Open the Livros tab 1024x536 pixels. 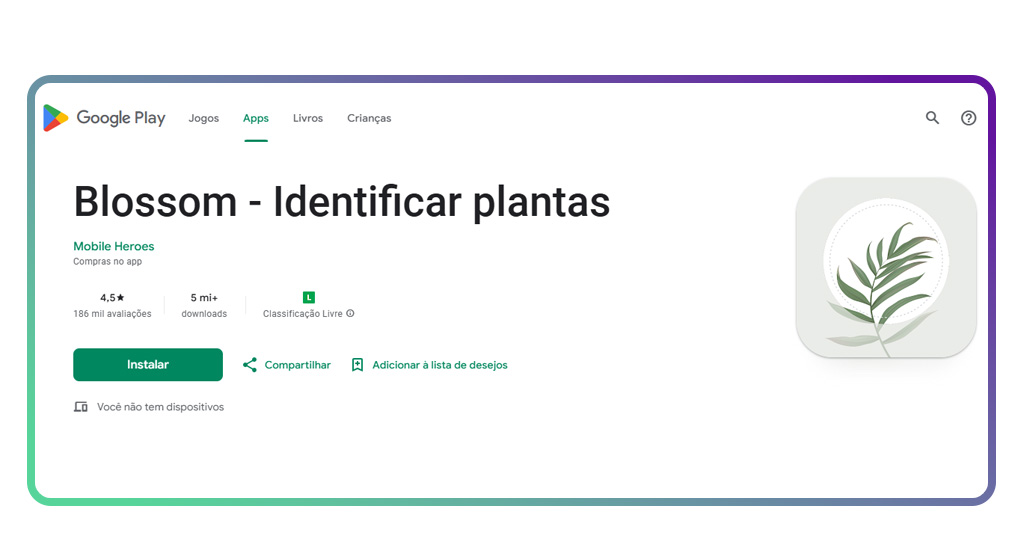coord(308,118)
